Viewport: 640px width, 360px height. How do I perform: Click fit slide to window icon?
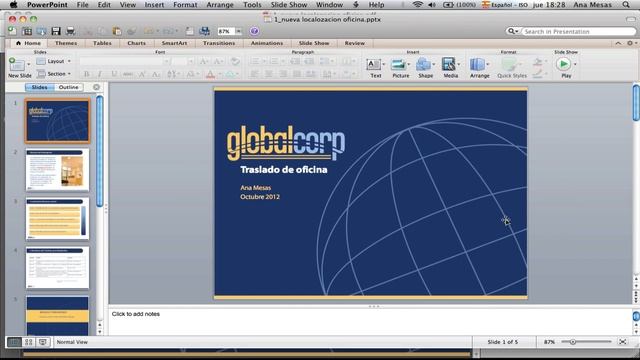click(x=622, y=342)
